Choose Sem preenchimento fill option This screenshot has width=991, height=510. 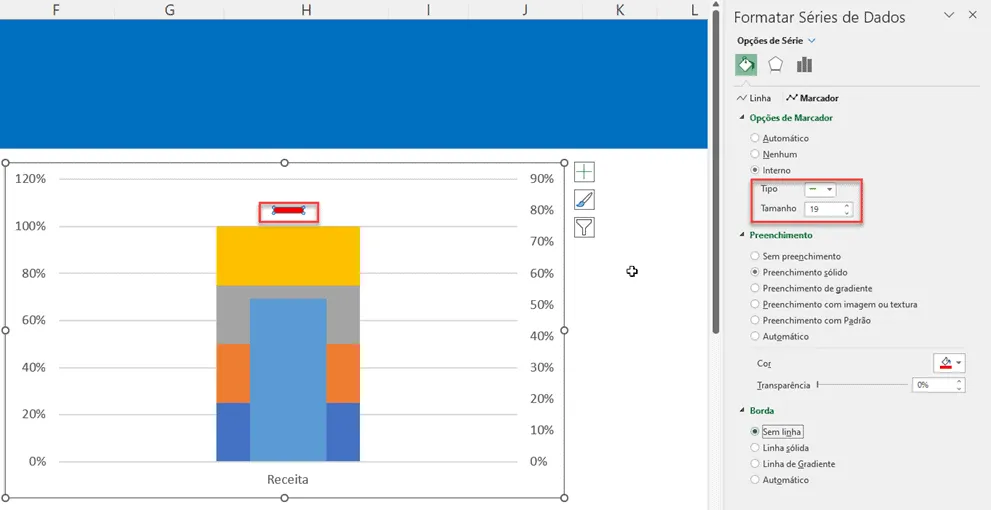coord(795,257)
